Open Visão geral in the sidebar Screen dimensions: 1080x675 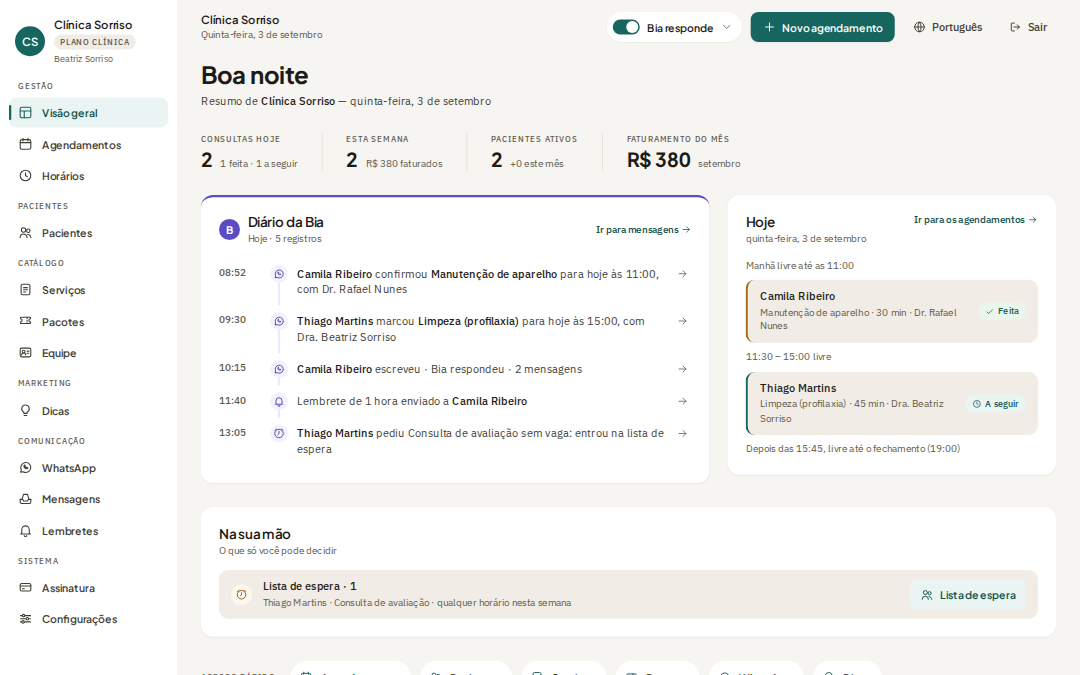click(x=89, y=113)
